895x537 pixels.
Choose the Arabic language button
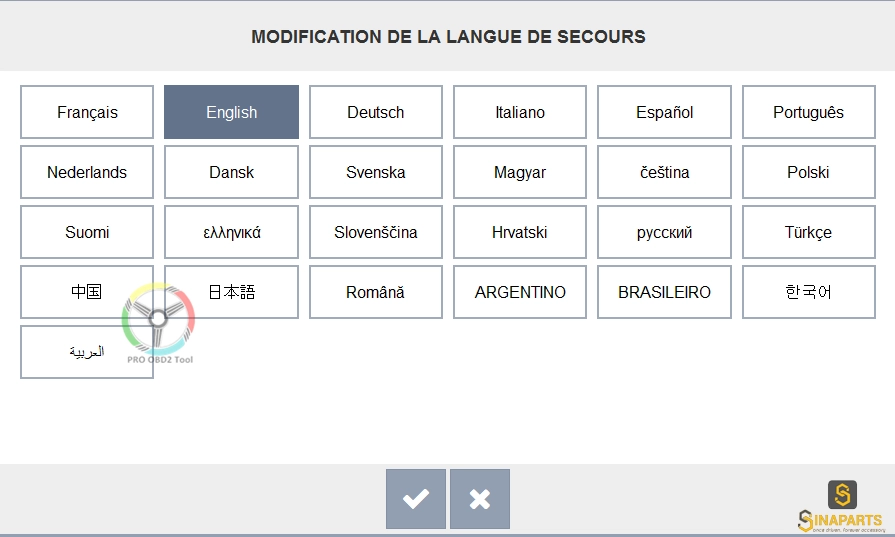coord(87,352)
